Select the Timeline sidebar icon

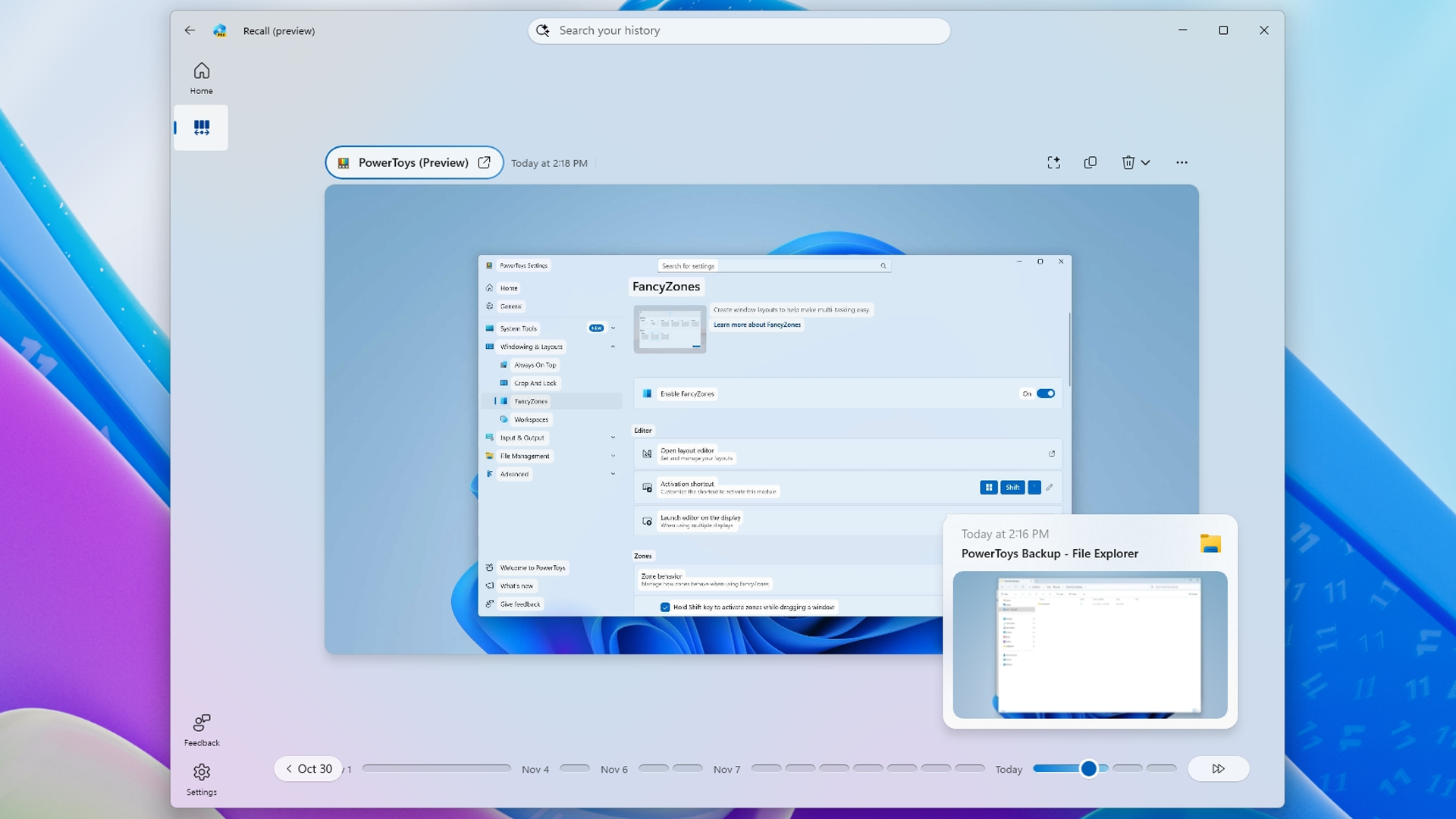pyautogui.click(x=201, y=127)
